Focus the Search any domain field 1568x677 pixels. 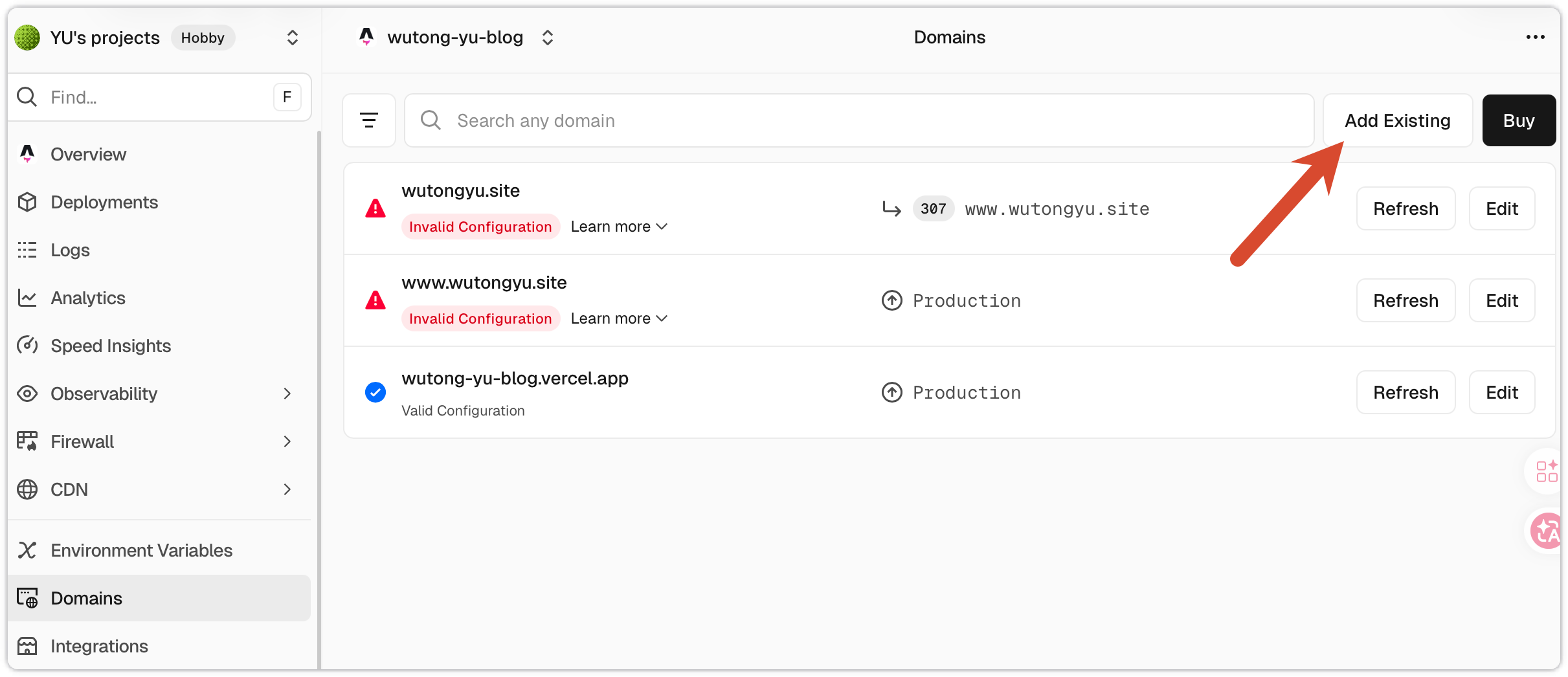pos(859,120)
